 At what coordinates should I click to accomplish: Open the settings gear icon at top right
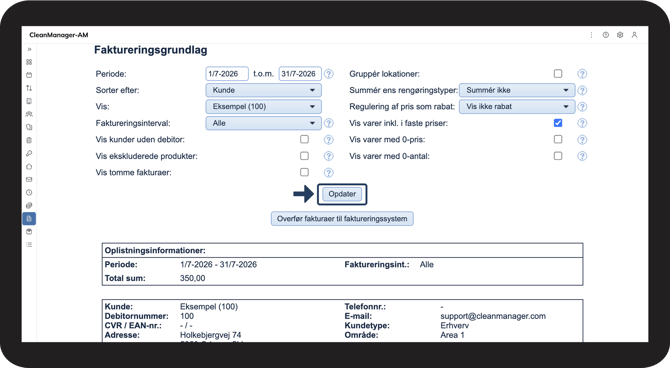(620, 35)
